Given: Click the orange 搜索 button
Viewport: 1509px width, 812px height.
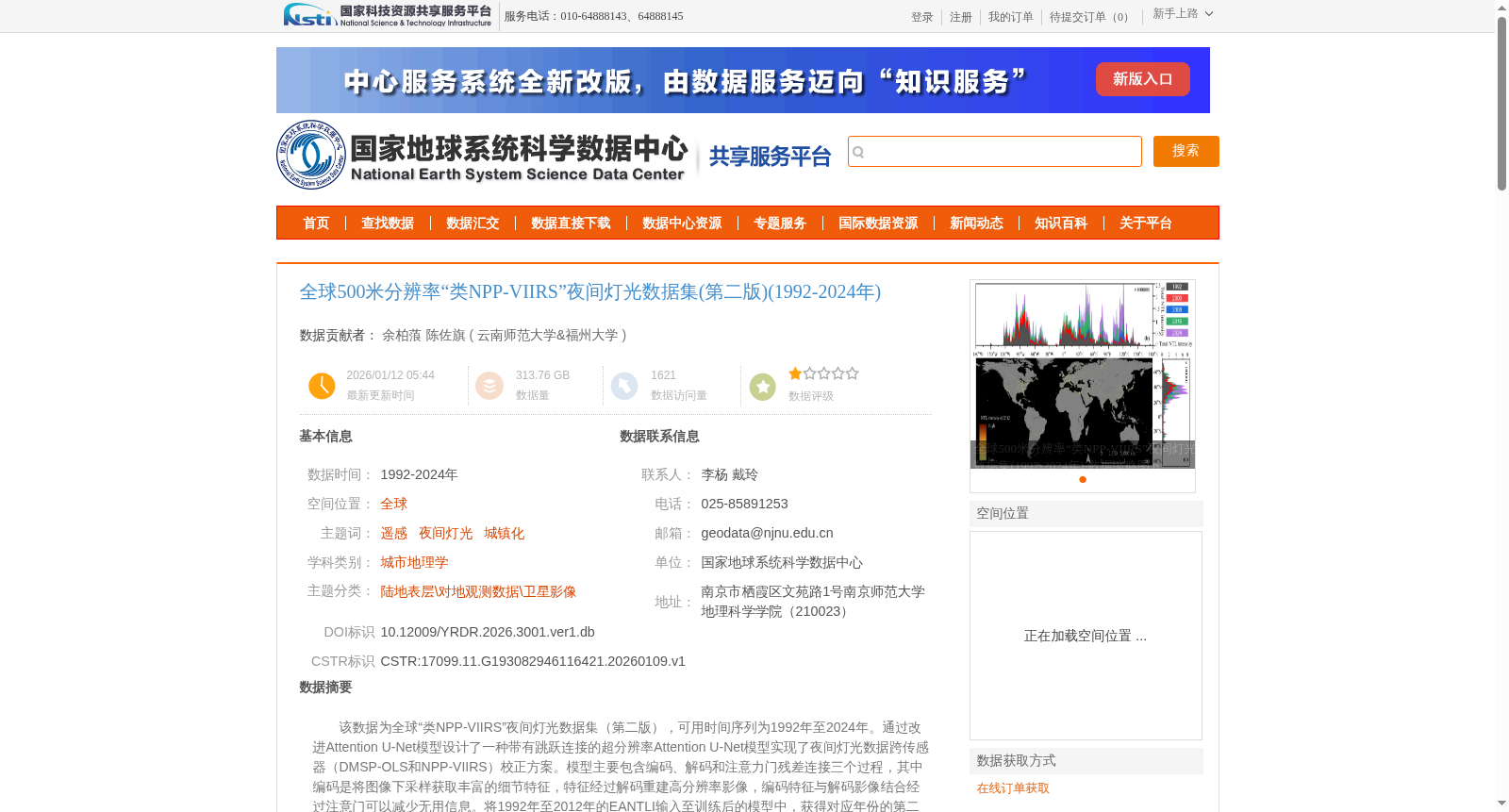Looking at the screenshot, I should [1186, 152].
